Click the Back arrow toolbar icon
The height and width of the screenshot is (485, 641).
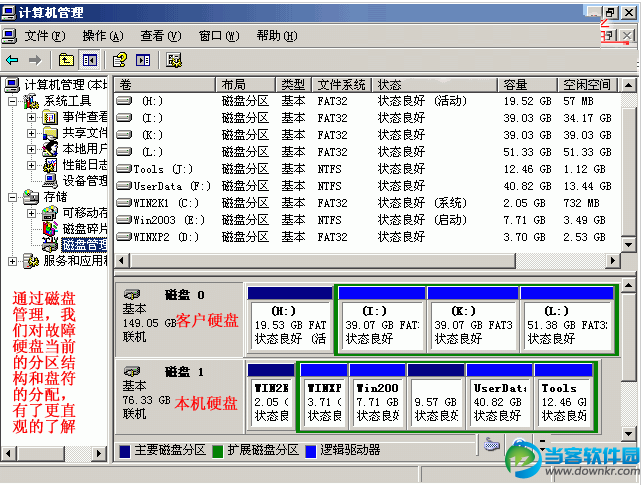tap(12, 61)
